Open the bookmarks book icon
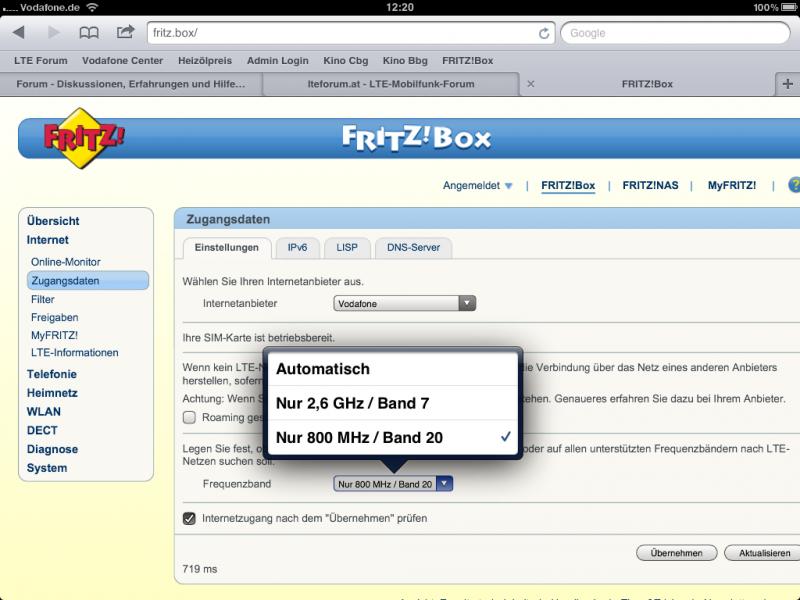This screenshot has height=600, width=800. (89, 33)
